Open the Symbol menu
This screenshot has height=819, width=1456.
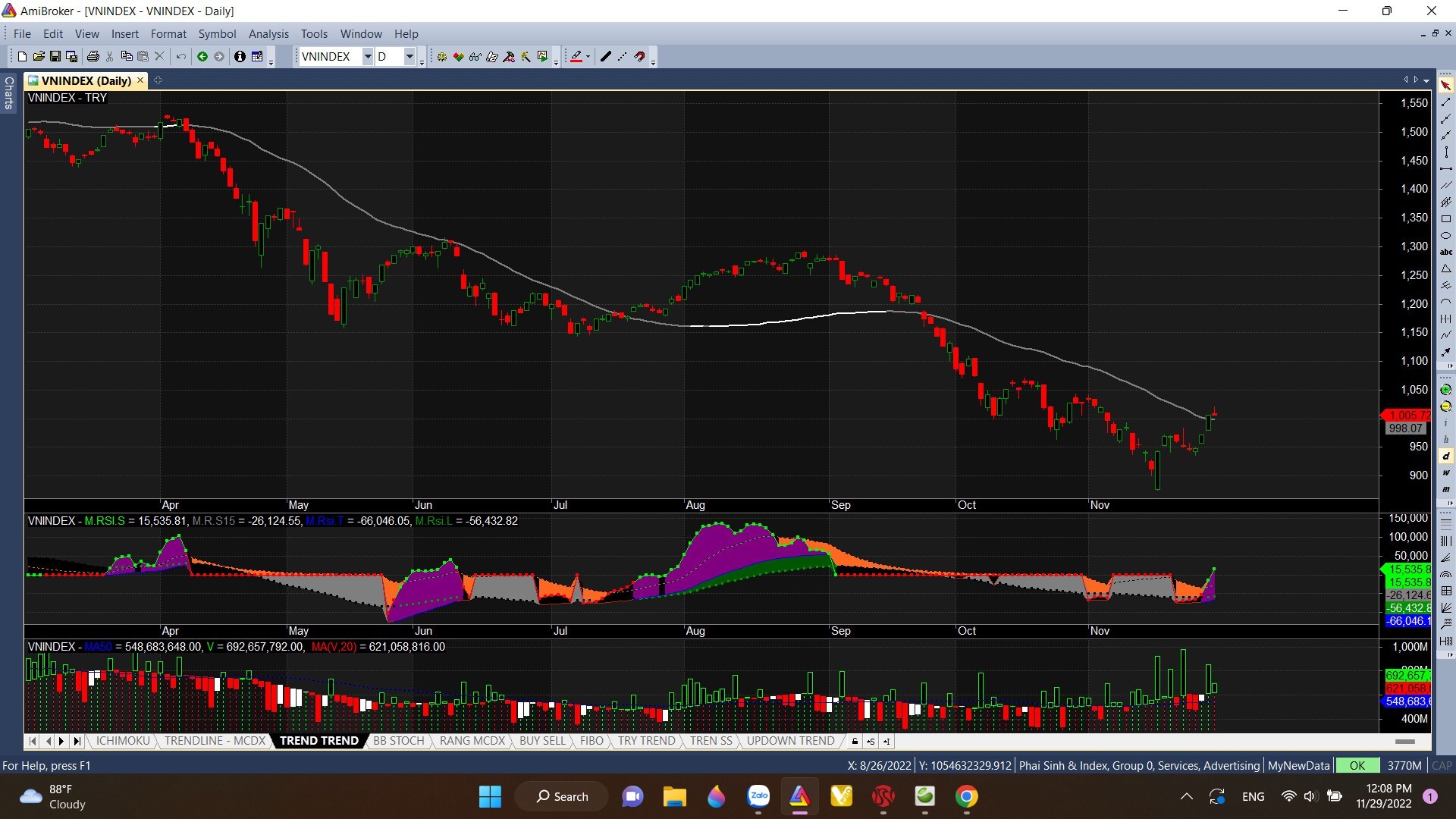(217, 34)
